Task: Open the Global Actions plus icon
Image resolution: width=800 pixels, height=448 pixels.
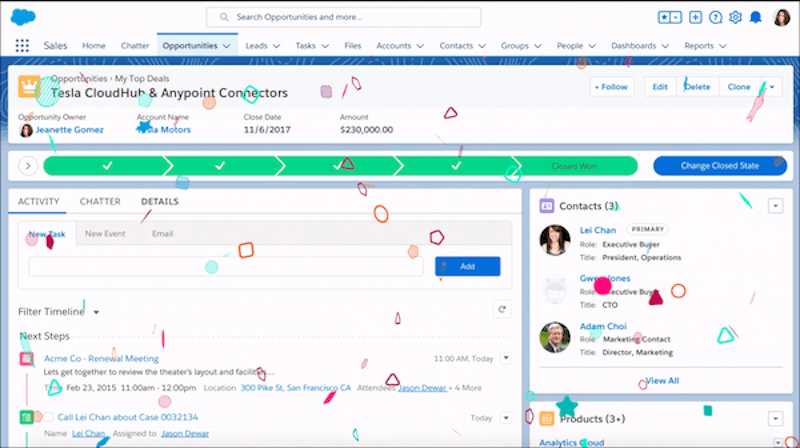Action: [696, 18]
